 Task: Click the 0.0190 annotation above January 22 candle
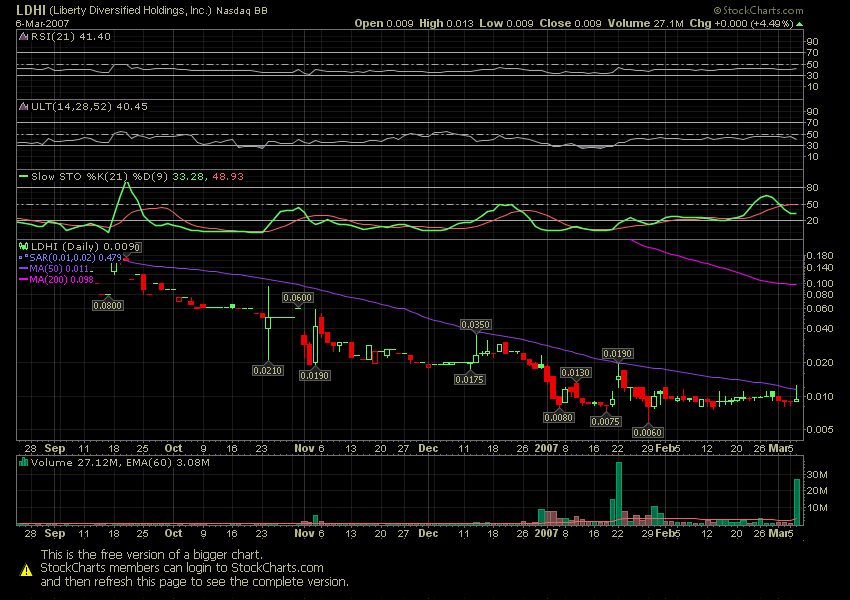617,354
